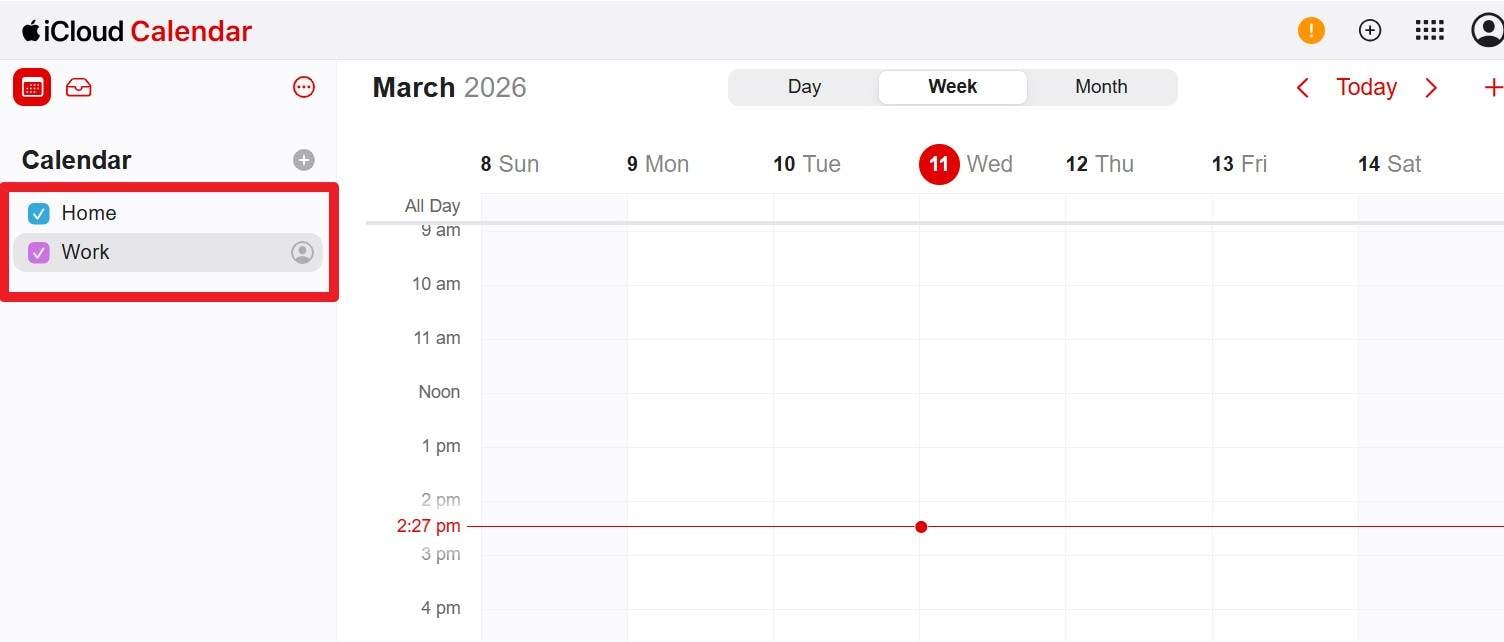This screenshot has width=1504, height=642.
Task: Go to next week with right chevron
Action: pyautogui.click(x=1431, y=87)
